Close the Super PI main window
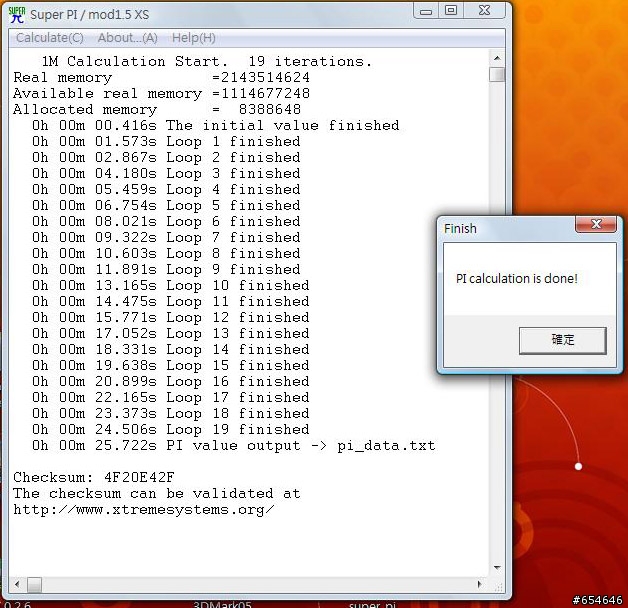 [x=484, y=11]
